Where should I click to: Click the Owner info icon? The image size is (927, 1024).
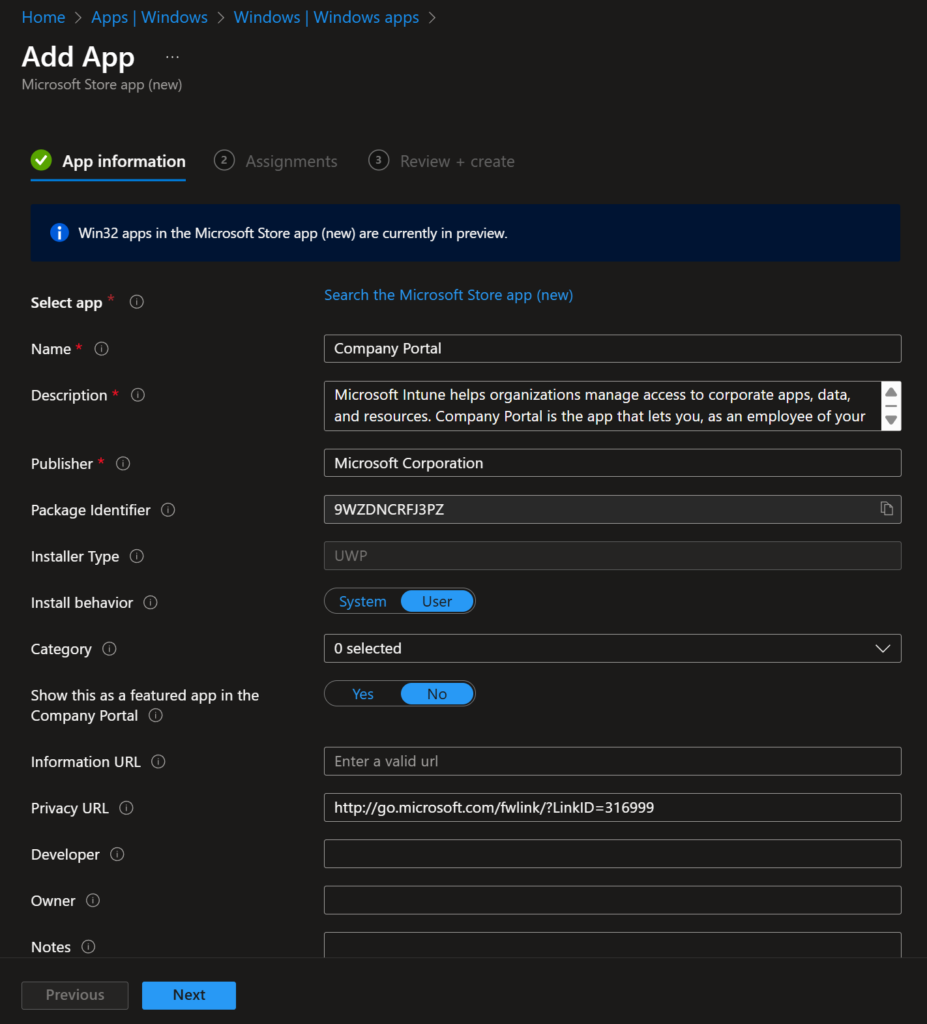pos(93,901)
